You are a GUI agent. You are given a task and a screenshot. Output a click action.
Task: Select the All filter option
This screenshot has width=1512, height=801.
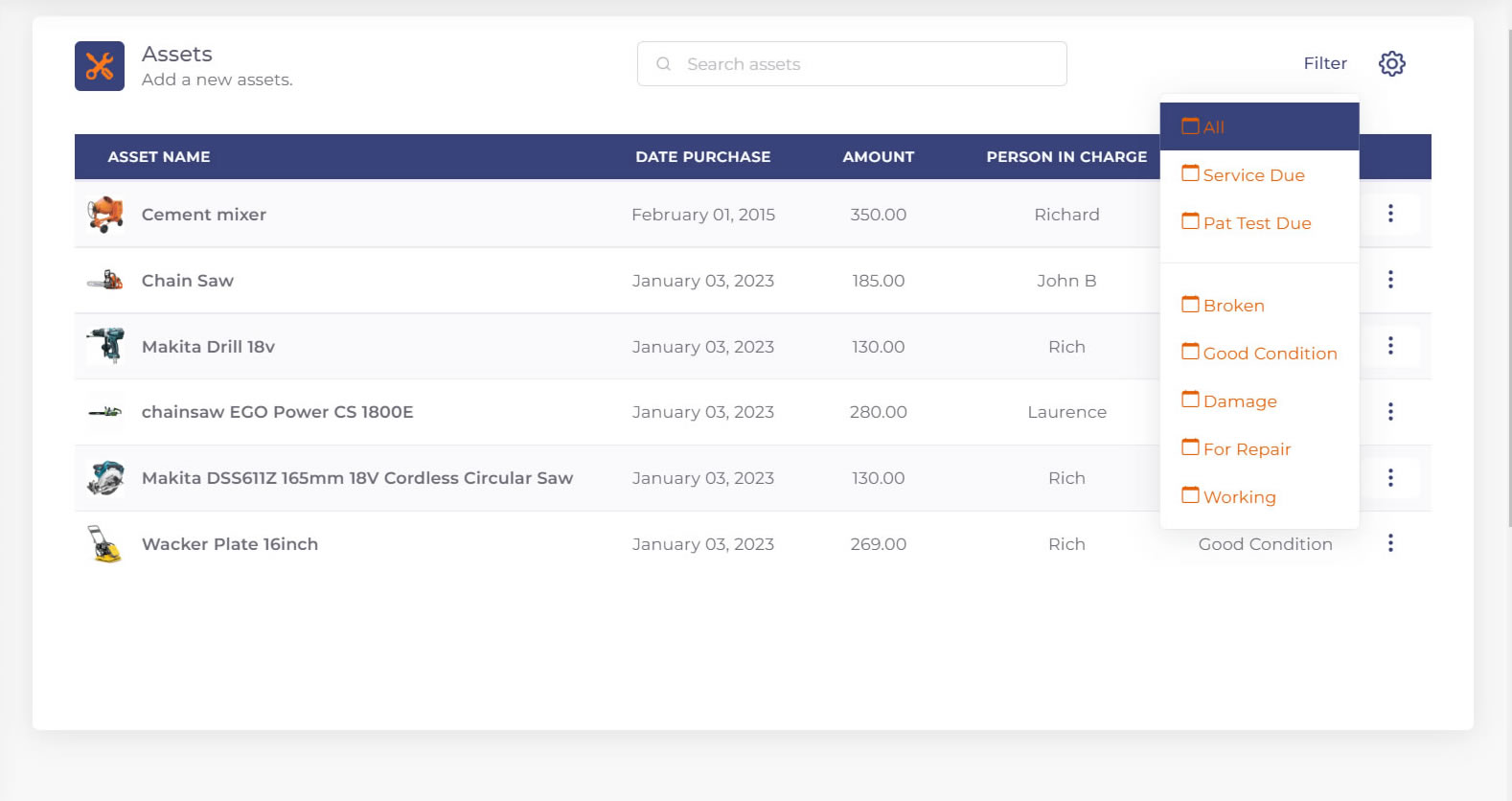click(x=1259, y=126)
